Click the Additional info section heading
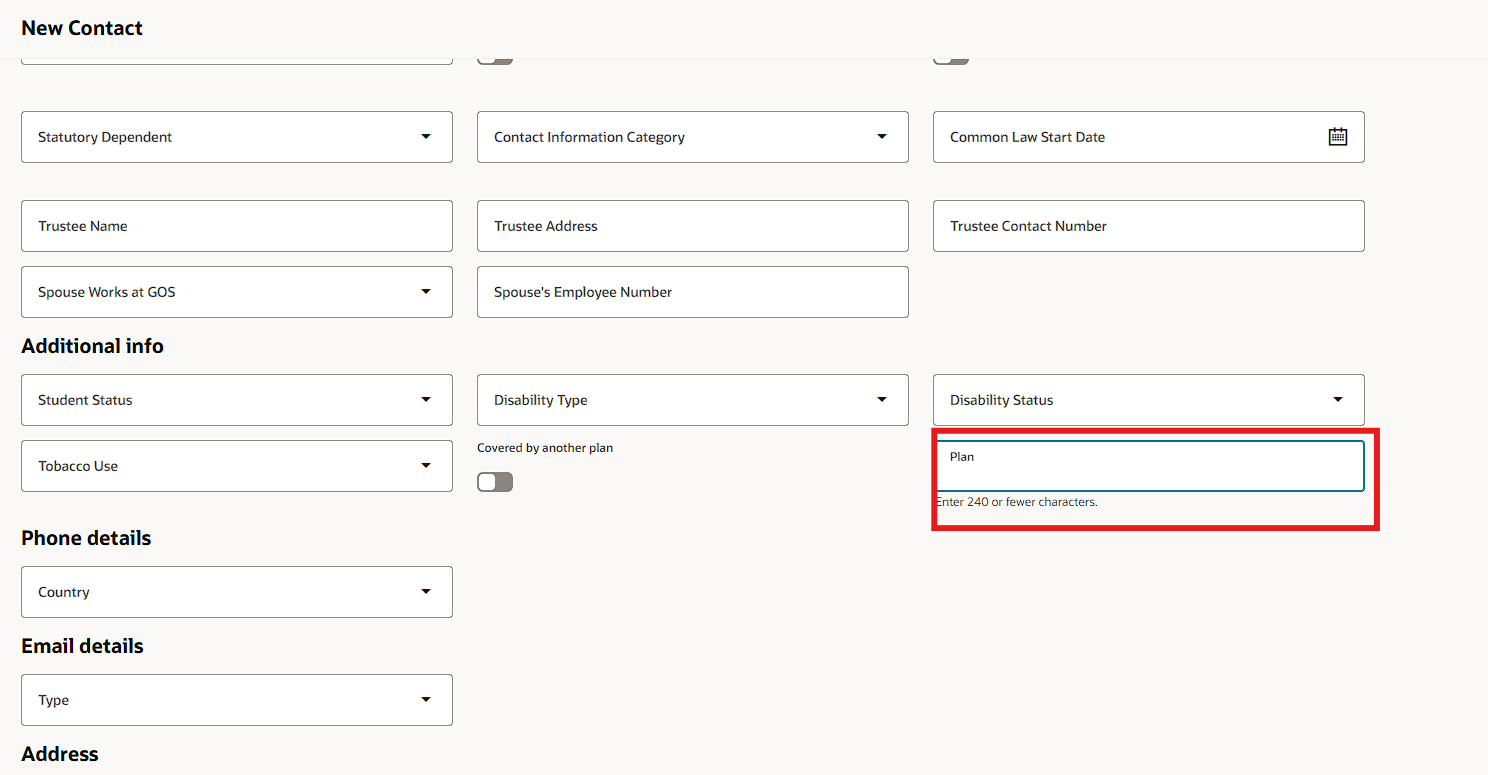 pyautogui.click(x=92, y=346)
